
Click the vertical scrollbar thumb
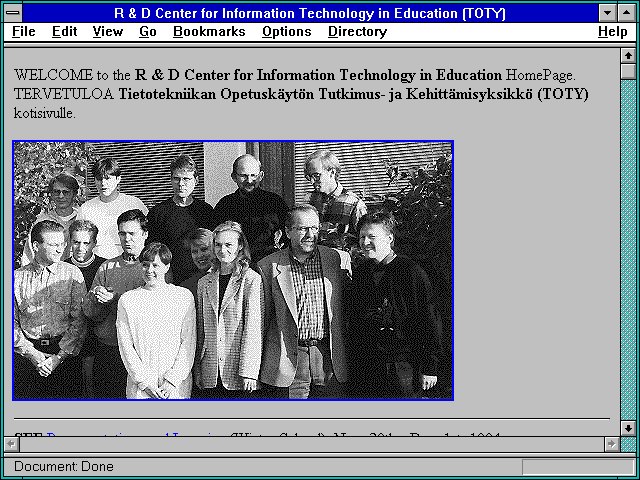point(628,71)
